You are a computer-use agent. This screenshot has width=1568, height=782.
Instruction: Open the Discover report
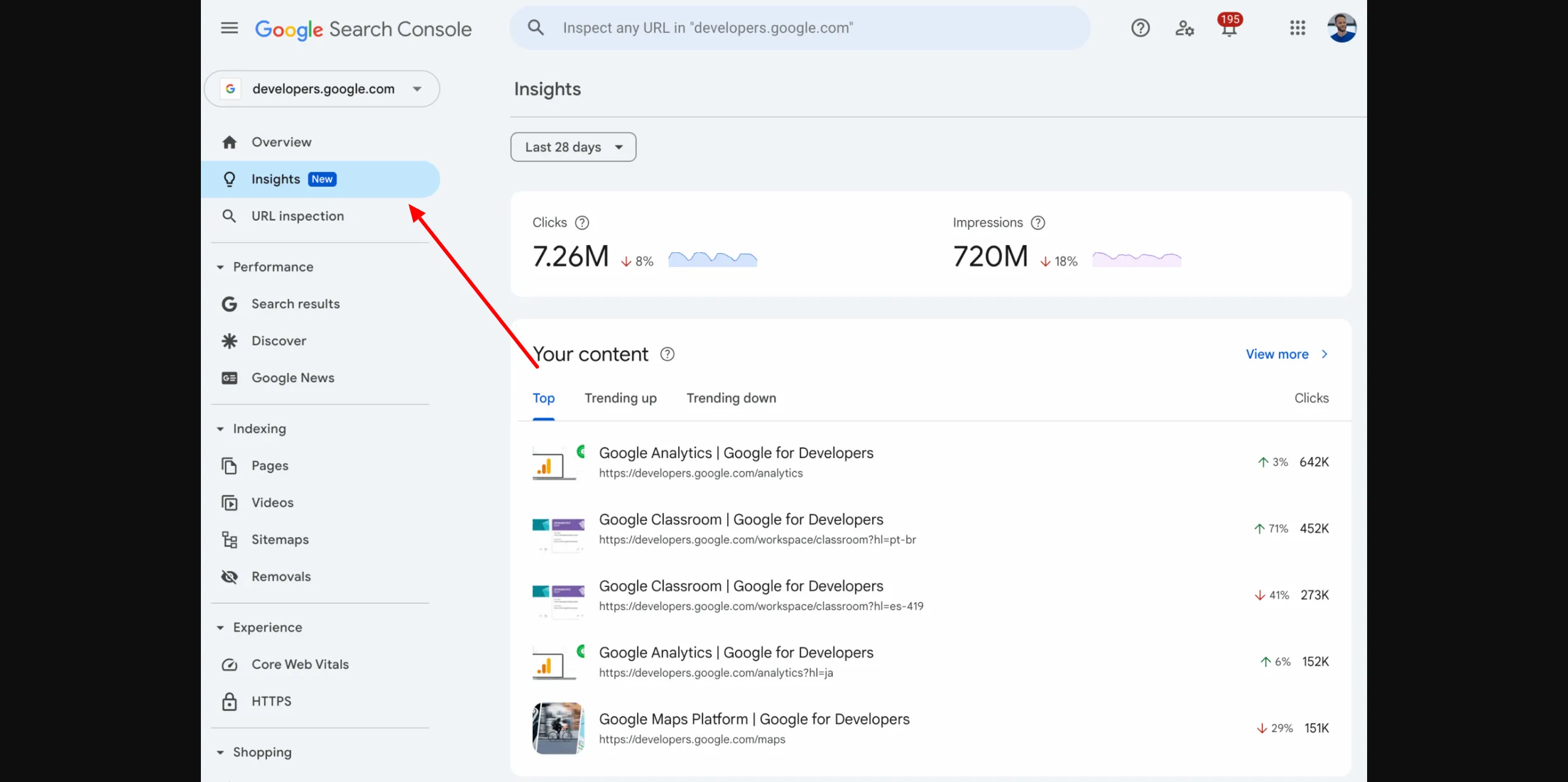[x=320, y=341]
